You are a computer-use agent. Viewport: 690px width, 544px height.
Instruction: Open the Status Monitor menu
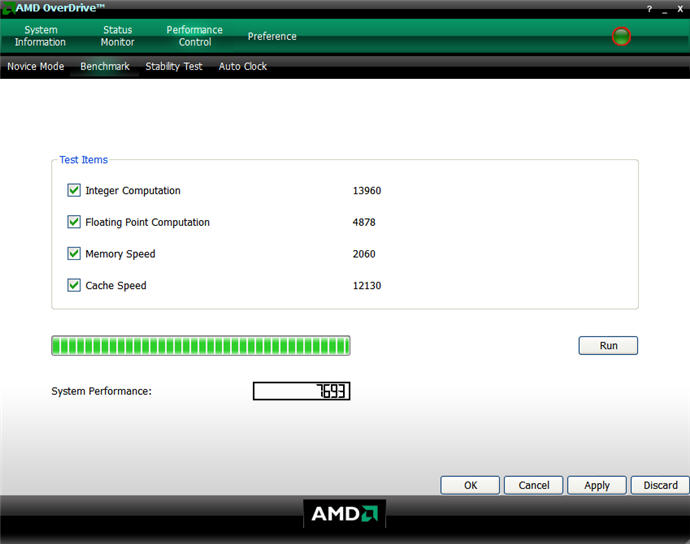tap(117, 36)
